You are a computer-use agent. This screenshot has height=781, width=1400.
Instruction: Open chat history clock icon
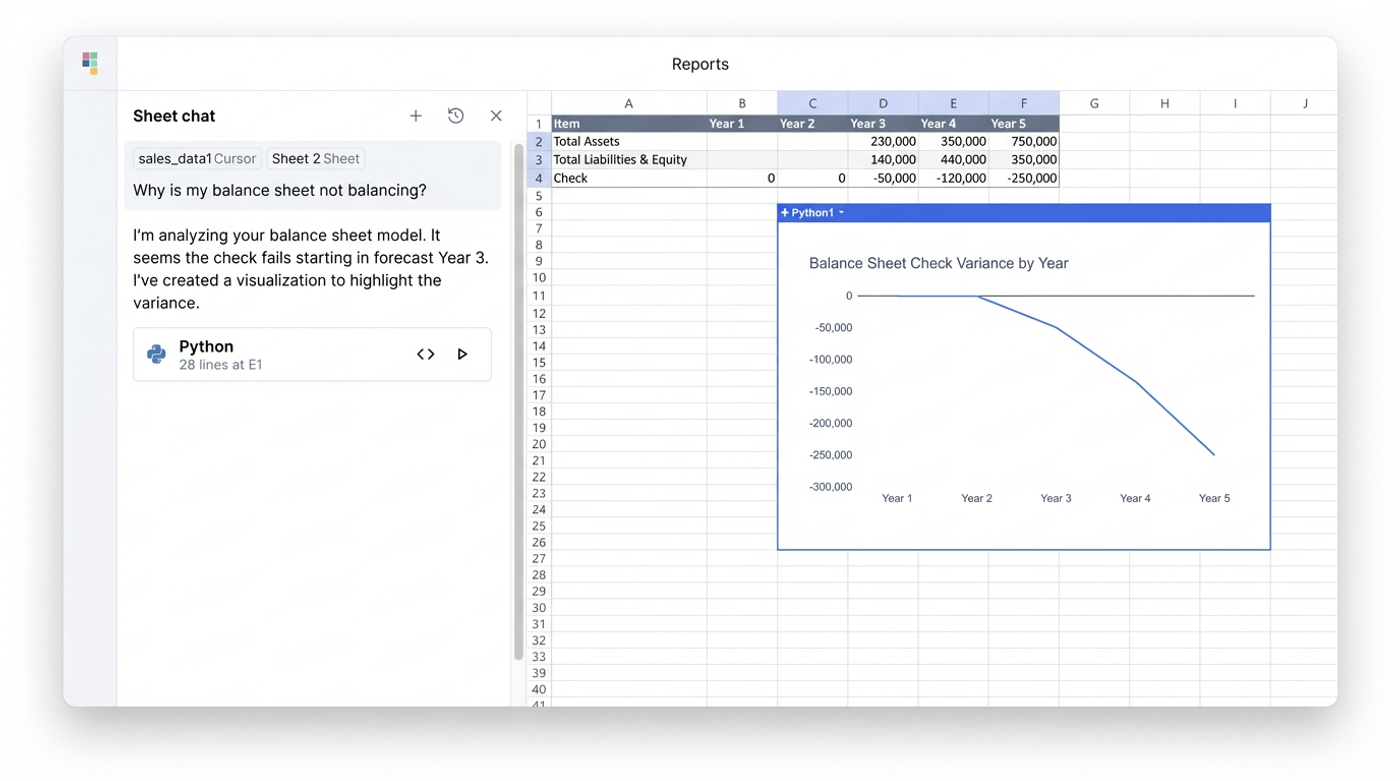click(x=456, y=116)
